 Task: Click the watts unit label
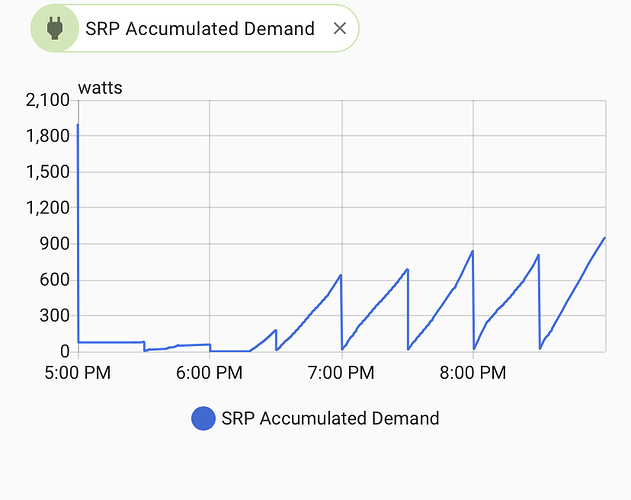click(x=100, y=88)
